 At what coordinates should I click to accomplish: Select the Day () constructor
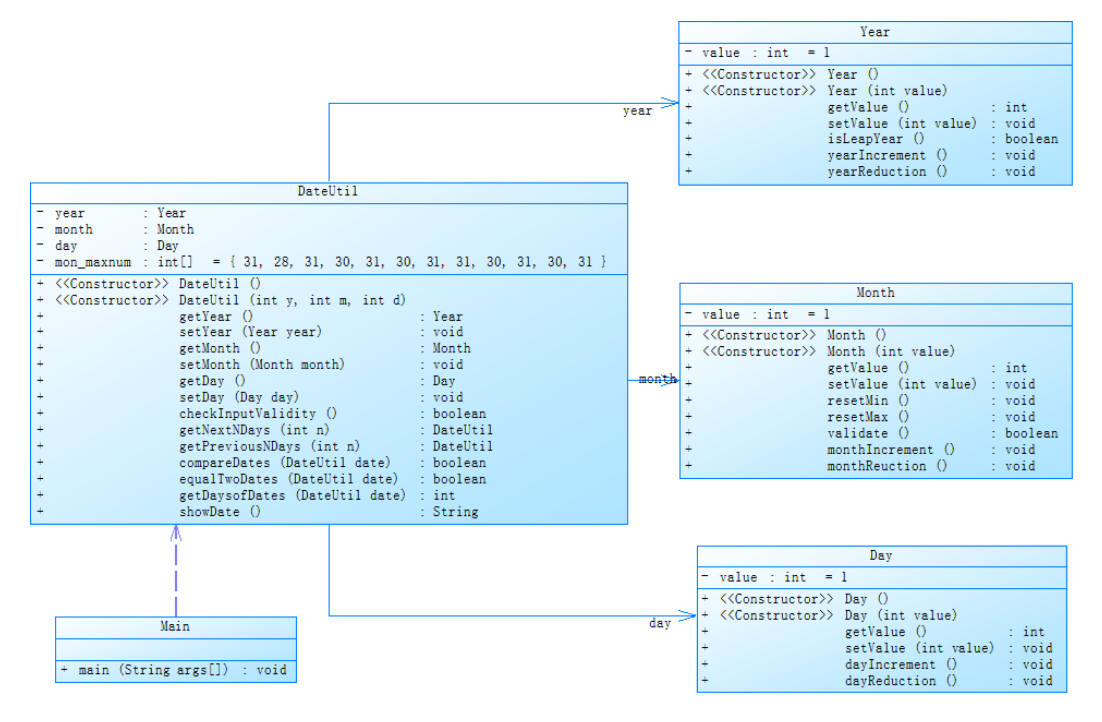point(796,599)
